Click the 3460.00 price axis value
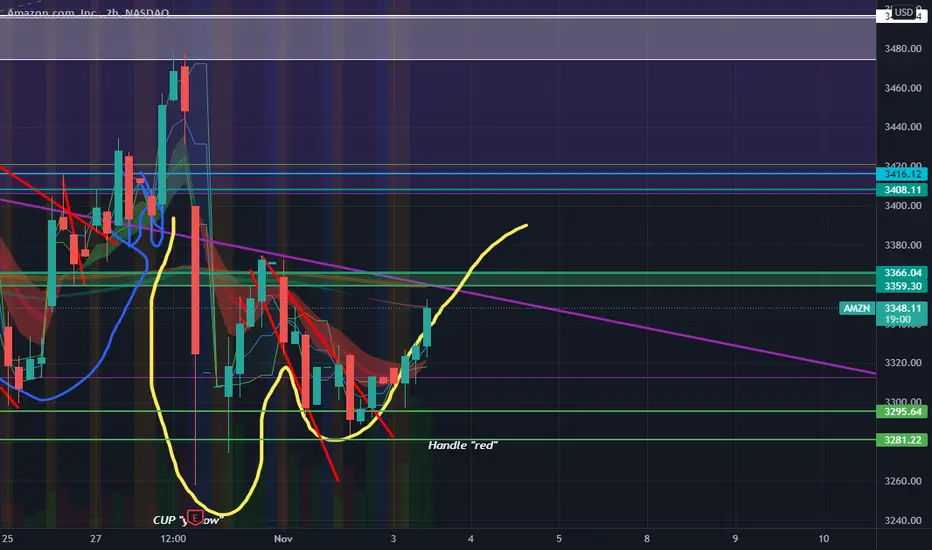 [902, 88]
